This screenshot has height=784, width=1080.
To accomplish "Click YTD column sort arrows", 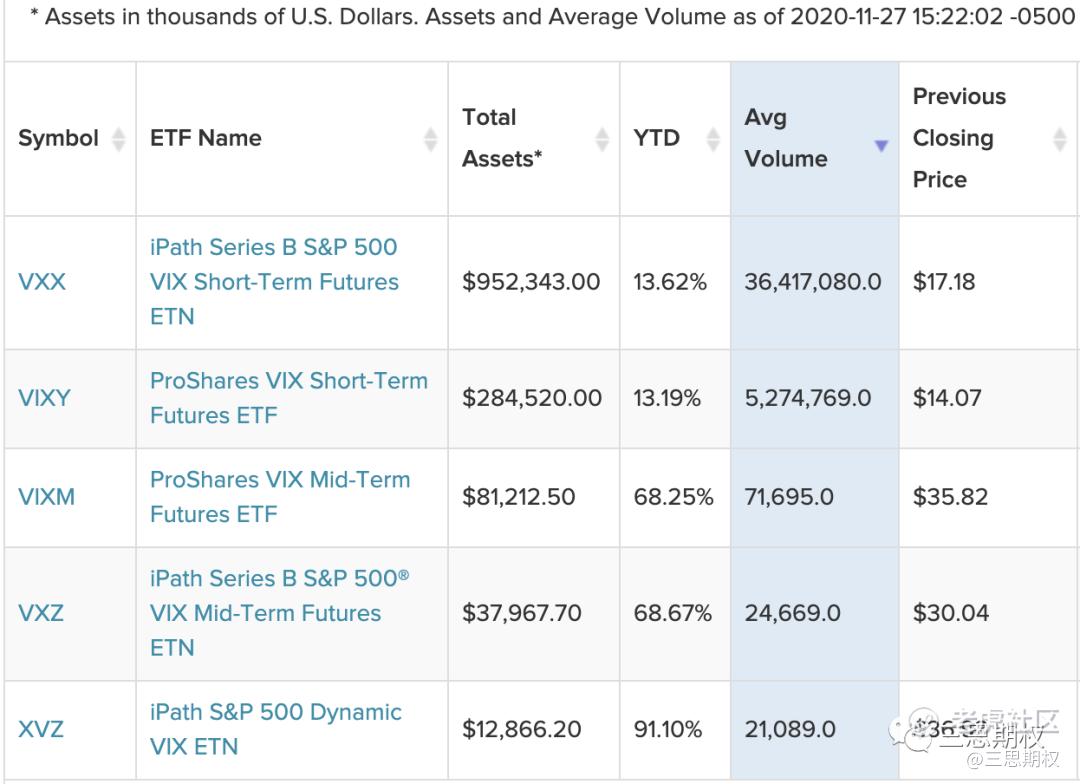I will [x=713, y=139].
